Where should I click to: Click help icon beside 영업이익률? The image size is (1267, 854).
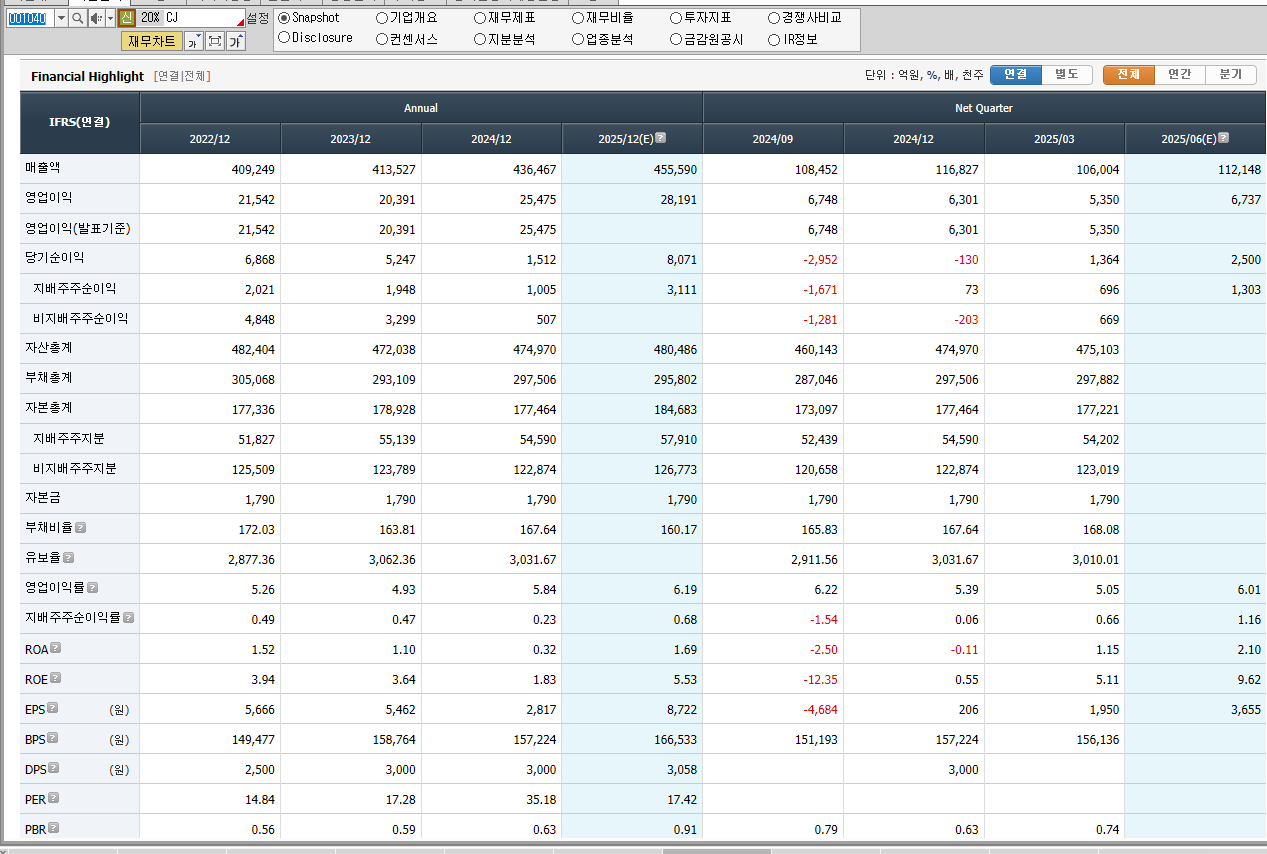92,588
